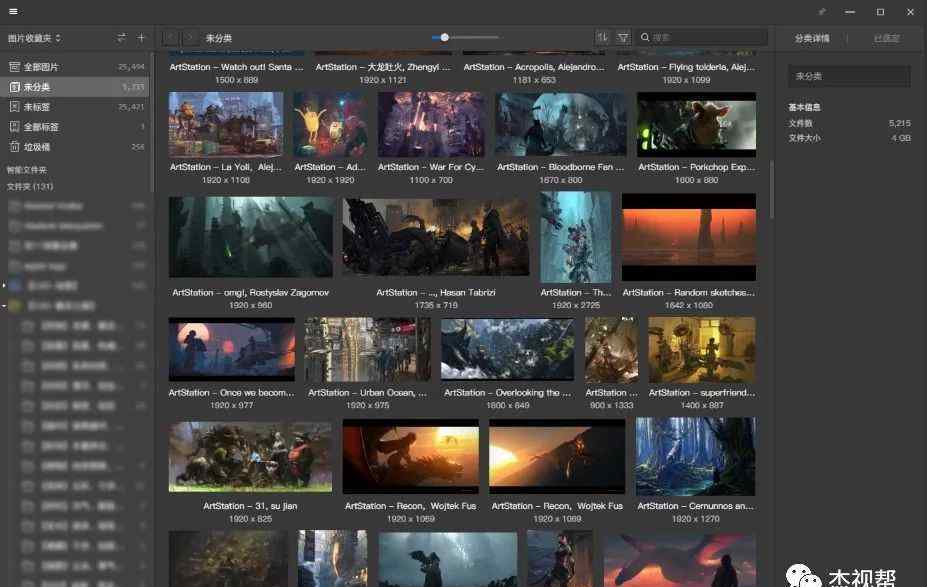Click the 文件夹 (131) section header
Viewport: 927px width, 587px height.
(30, 186)
